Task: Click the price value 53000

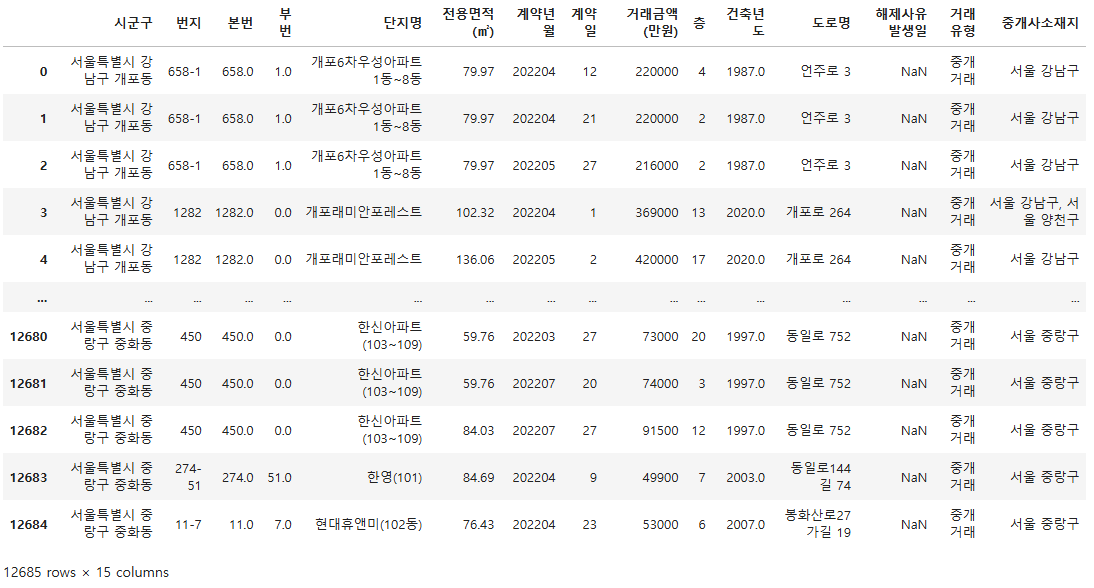Action: pyautogui.click(x=661, y=525)
